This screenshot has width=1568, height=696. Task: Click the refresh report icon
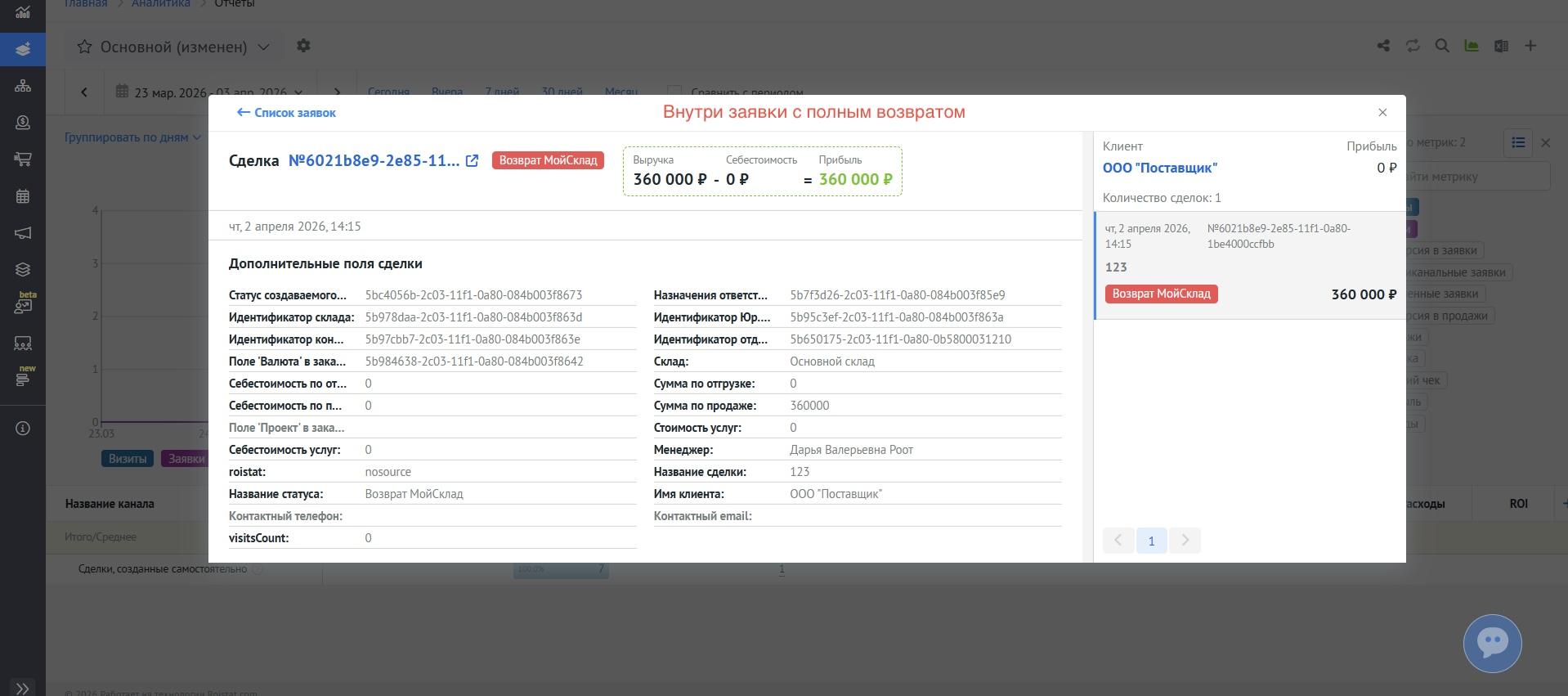click(1413, 46)
